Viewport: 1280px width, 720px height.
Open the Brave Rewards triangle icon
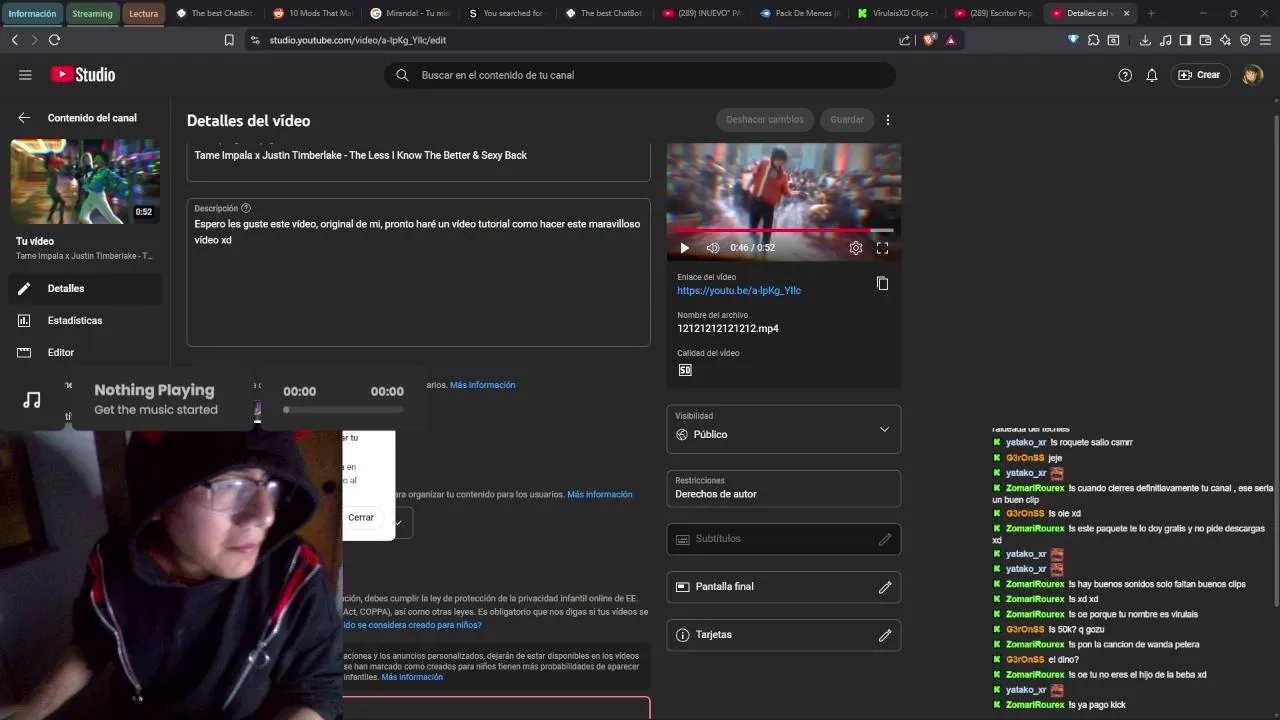951,40
